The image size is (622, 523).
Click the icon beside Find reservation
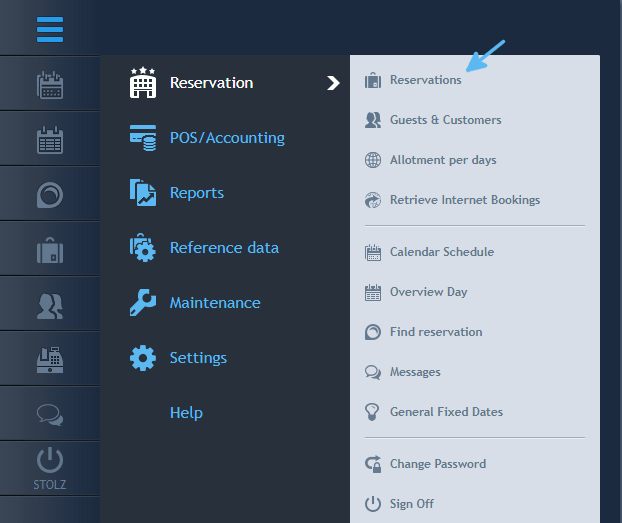tap(373, 332)
